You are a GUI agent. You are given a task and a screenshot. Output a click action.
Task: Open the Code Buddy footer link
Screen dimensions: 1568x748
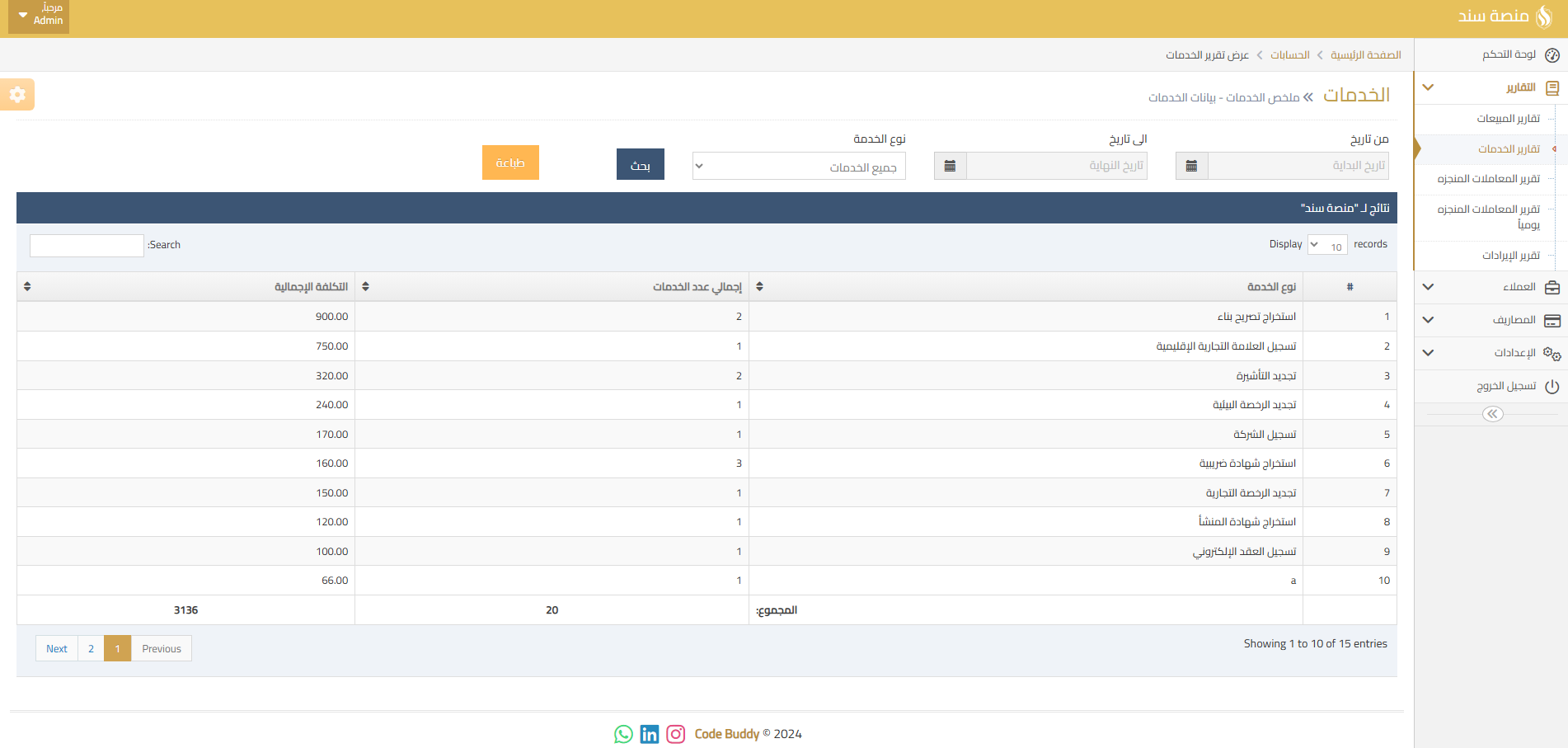pyautogui.click(x=726, y=734)
